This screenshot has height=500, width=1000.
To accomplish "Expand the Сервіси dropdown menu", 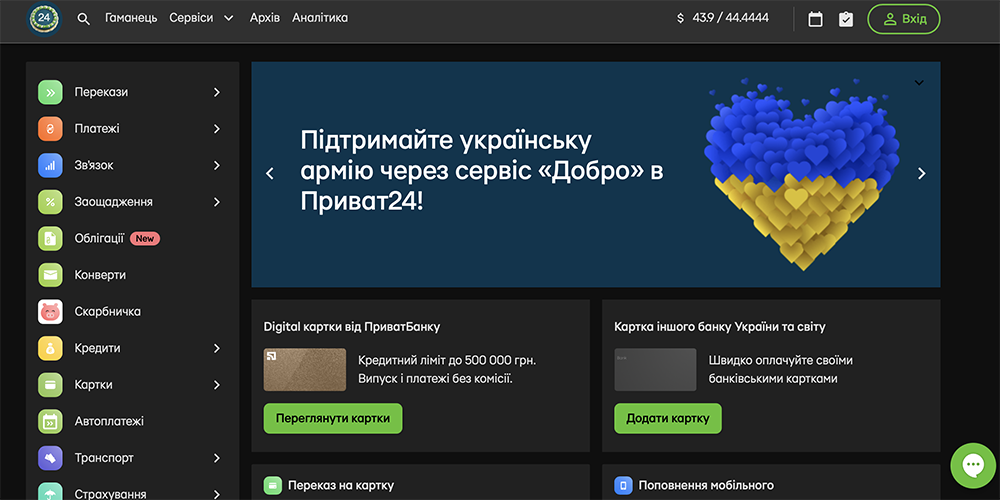I will (x=201, y=18).
